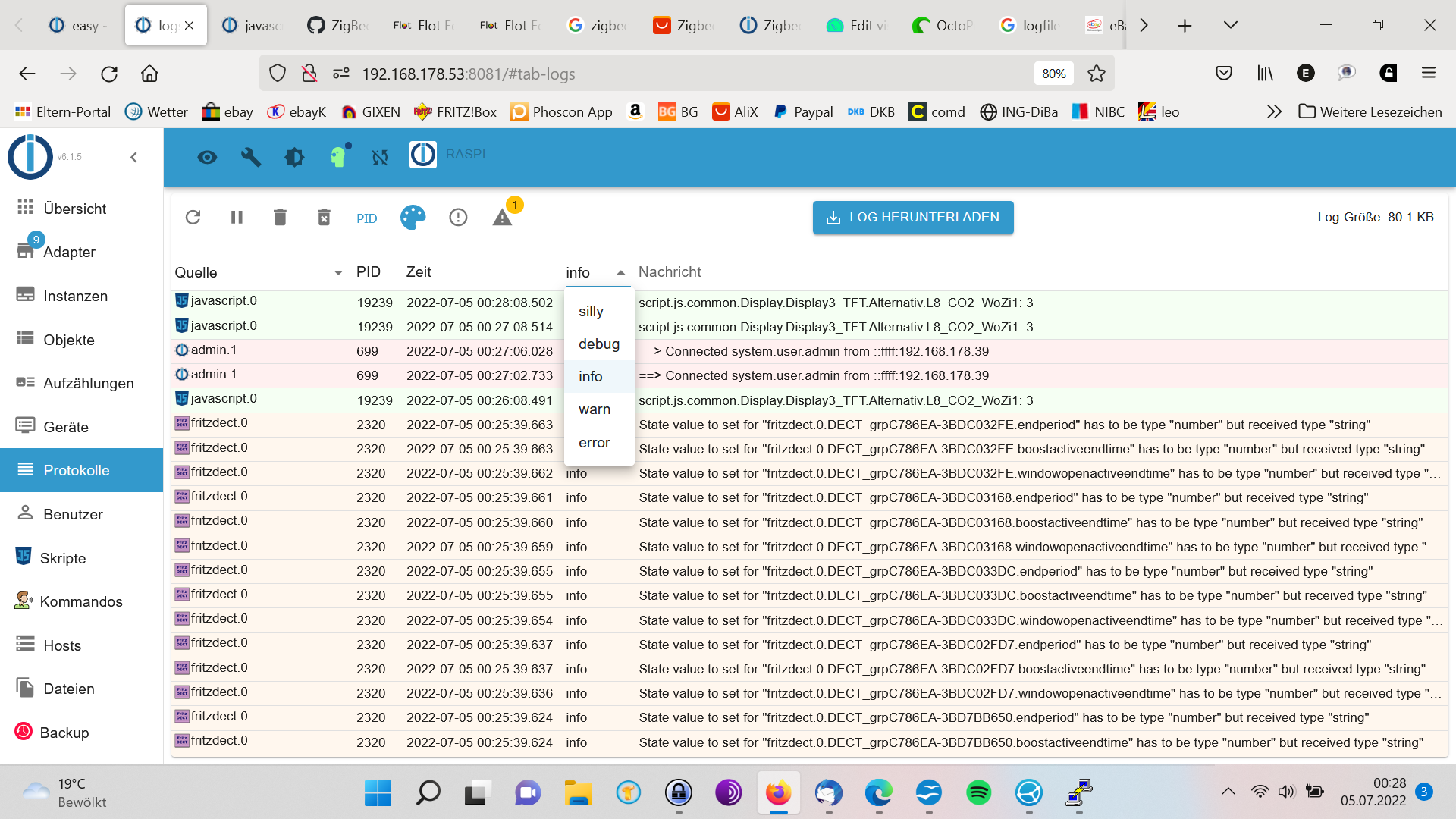Image resolution: width=1456 pixels, height=819 pixels.
Task: Open the weather widget showing 19°C
Action: pyautogui.click(x=65, y=793)
